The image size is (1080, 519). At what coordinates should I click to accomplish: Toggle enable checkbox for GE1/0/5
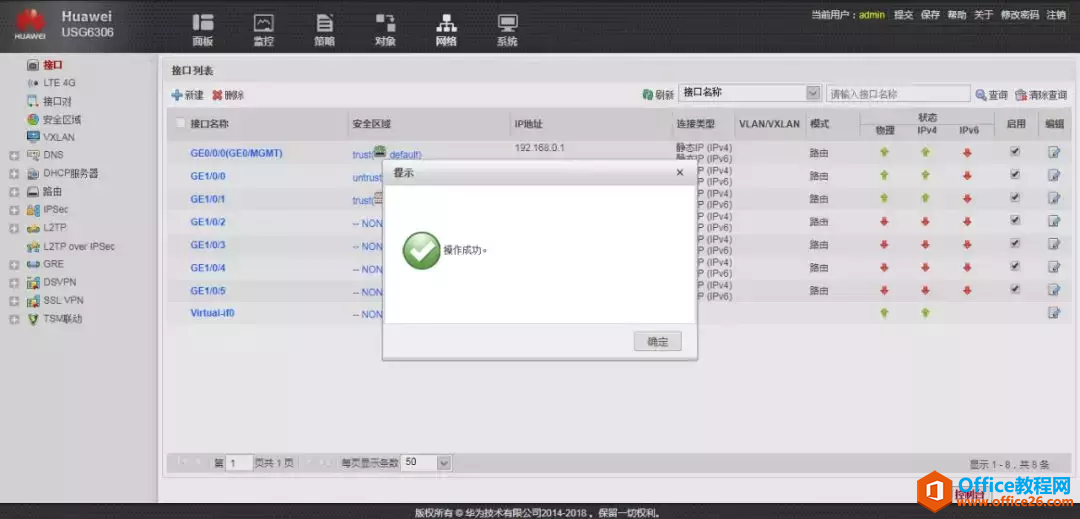coord(1015,288)
